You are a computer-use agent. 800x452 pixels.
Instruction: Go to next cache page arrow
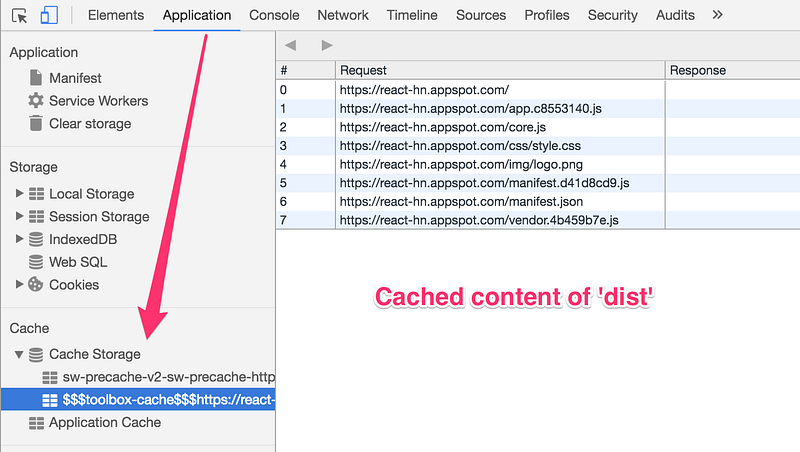(327, 45)
